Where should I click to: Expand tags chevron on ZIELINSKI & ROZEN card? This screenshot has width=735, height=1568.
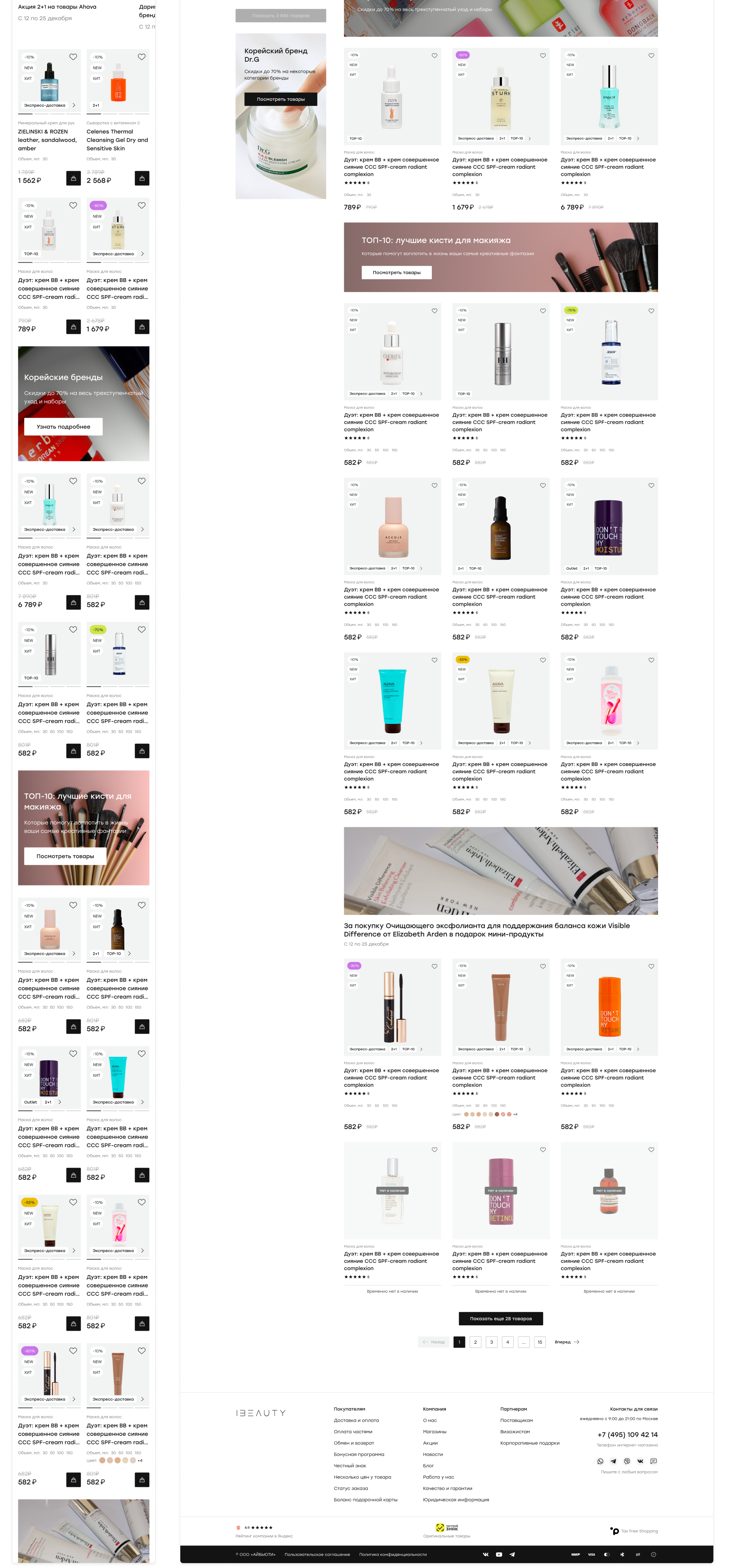coord(74,105)
